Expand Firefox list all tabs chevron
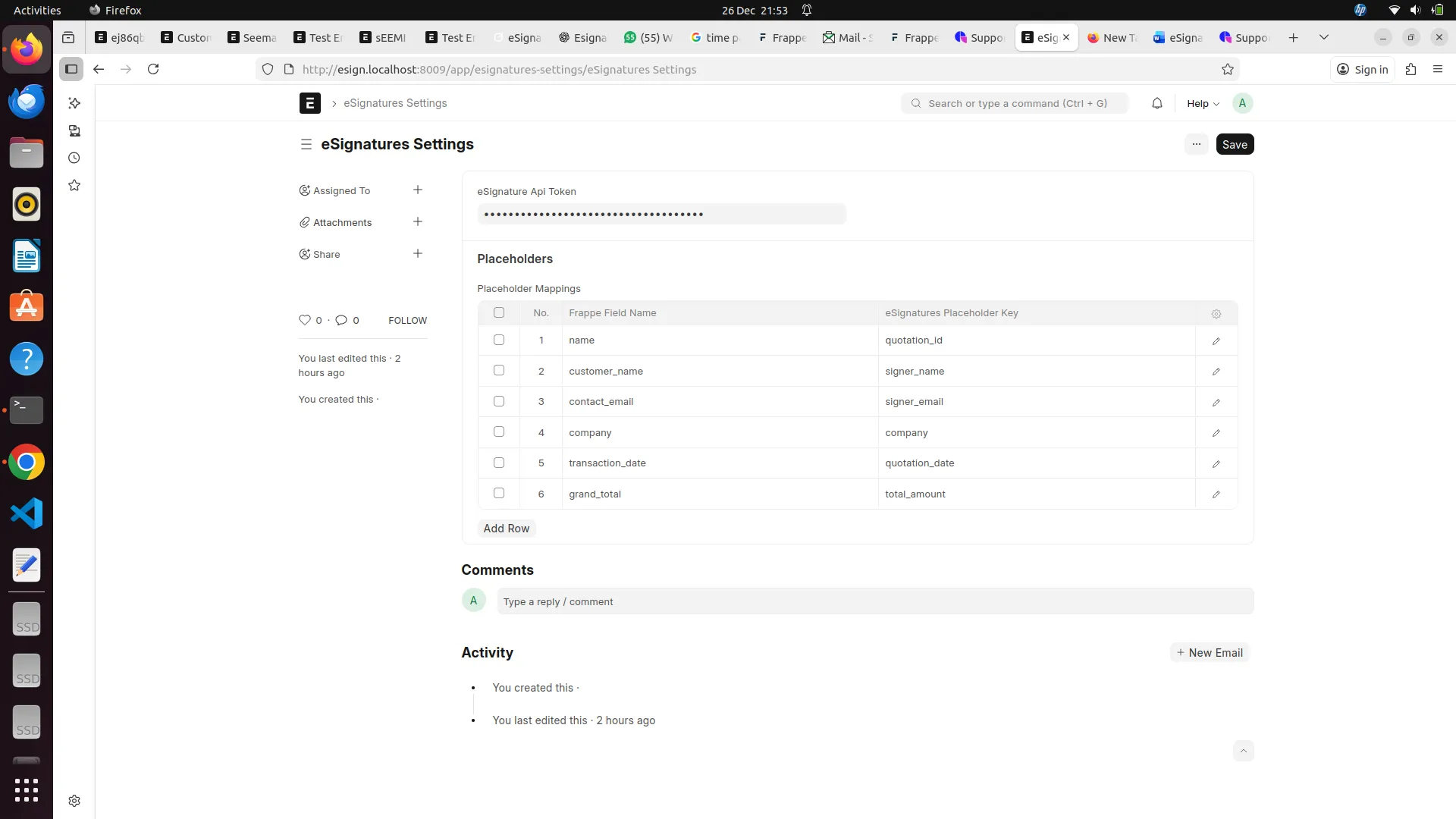 click(1323, 37)
